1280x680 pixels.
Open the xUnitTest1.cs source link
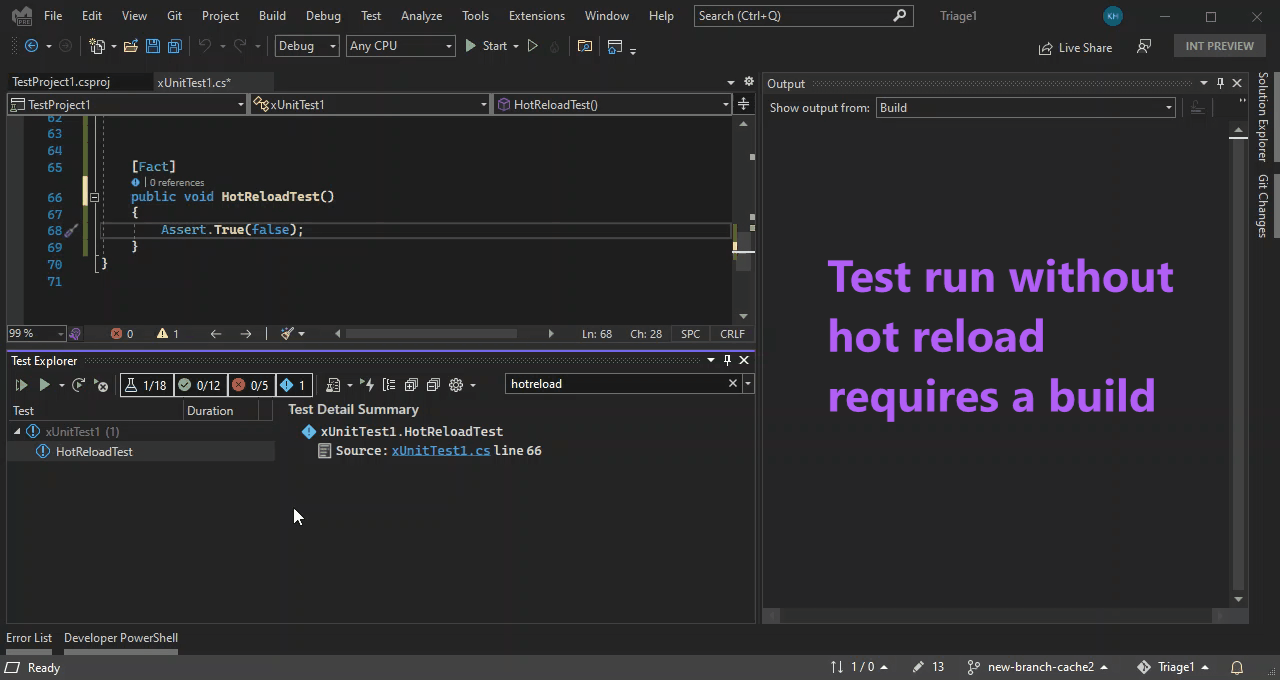440,451
